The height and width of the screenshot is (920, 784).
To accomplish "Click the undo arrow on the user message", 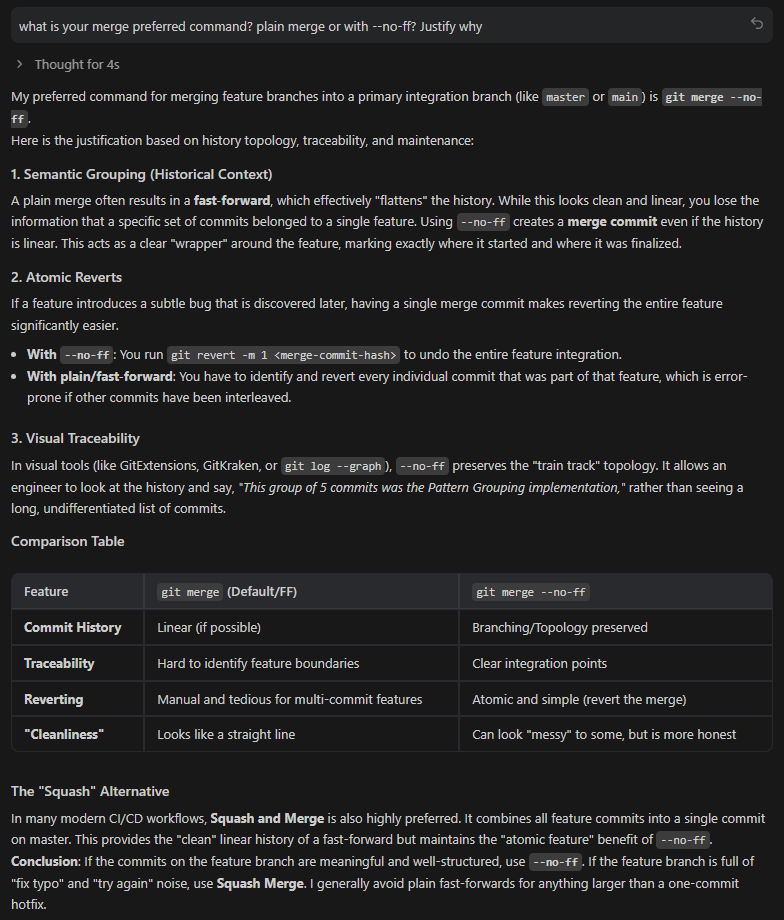I will [x=757, y=24].
